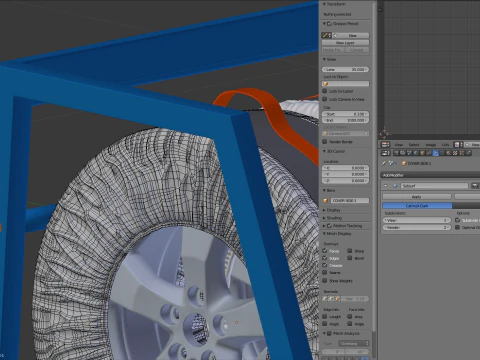Enable the Sharp overlay checkbox

click(x=350, y=251)
